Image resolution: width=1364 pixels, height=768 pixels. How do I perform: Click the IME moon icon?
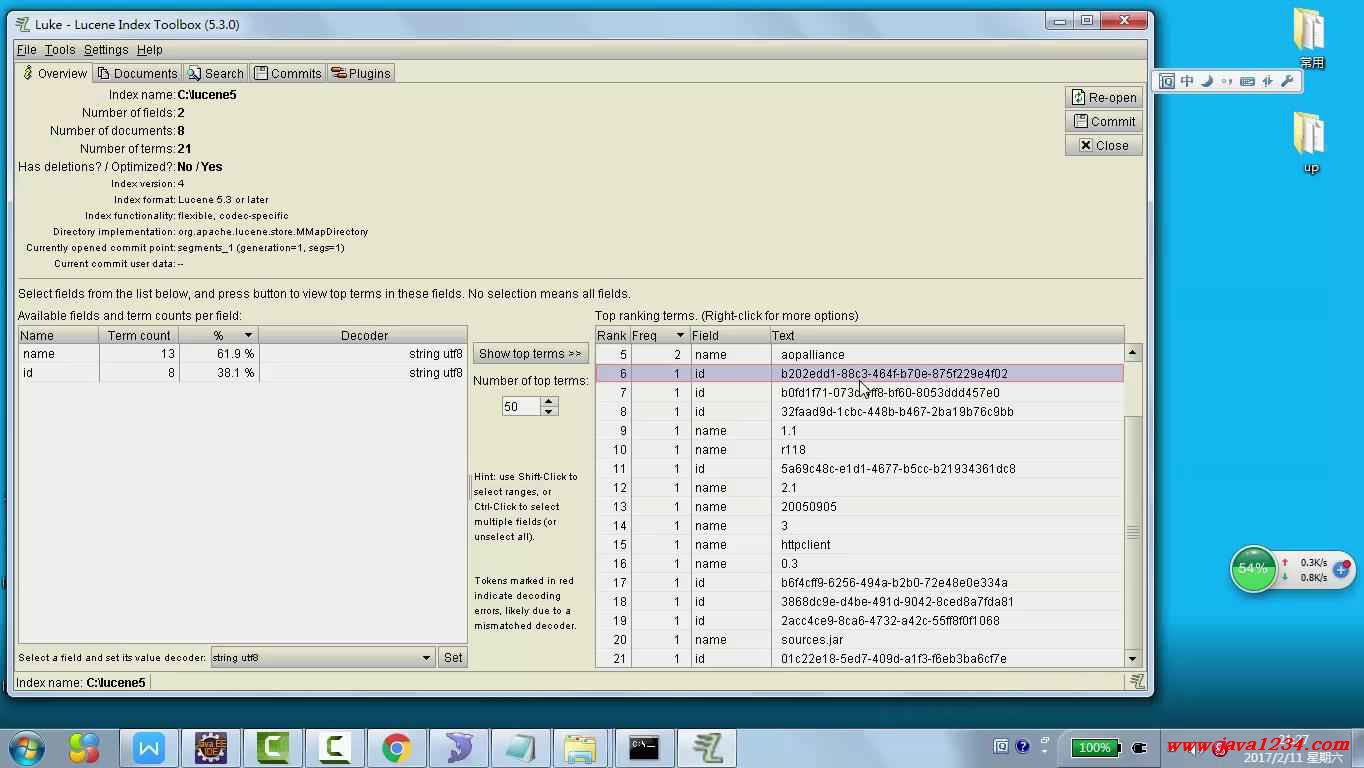click(1207, 81)
